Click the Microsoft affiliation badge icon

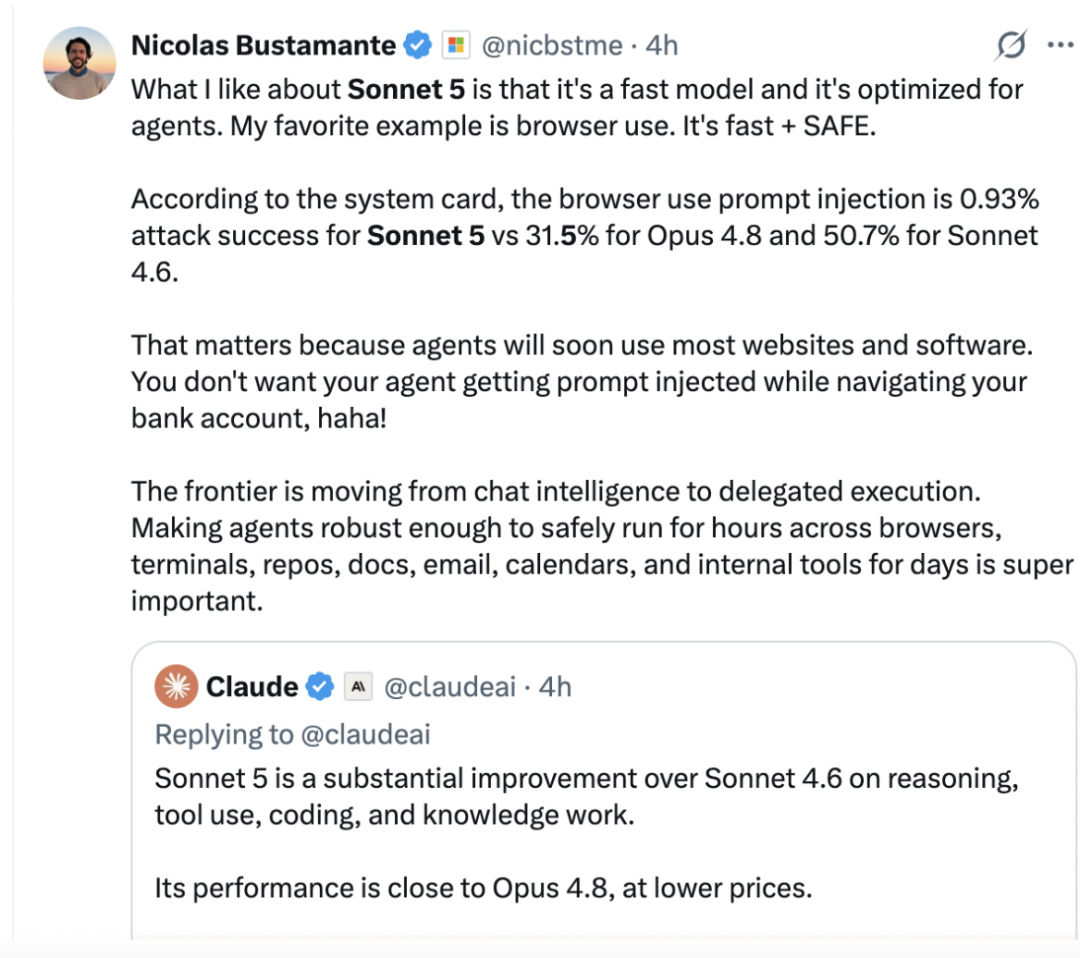tap(455, 45)
